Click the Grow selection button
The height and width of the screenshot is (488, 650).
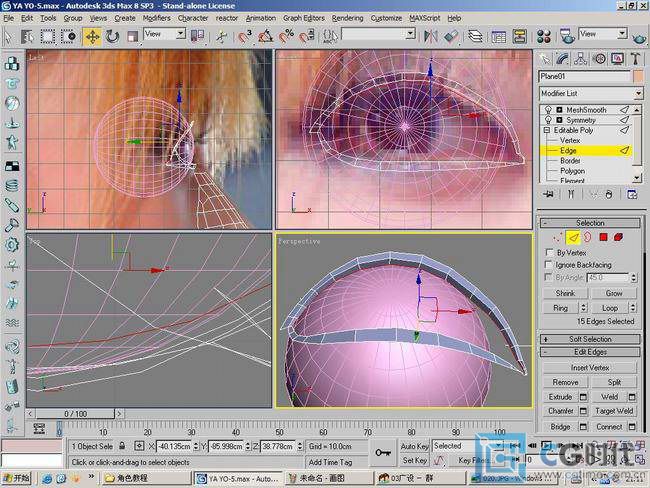(614, 293)
